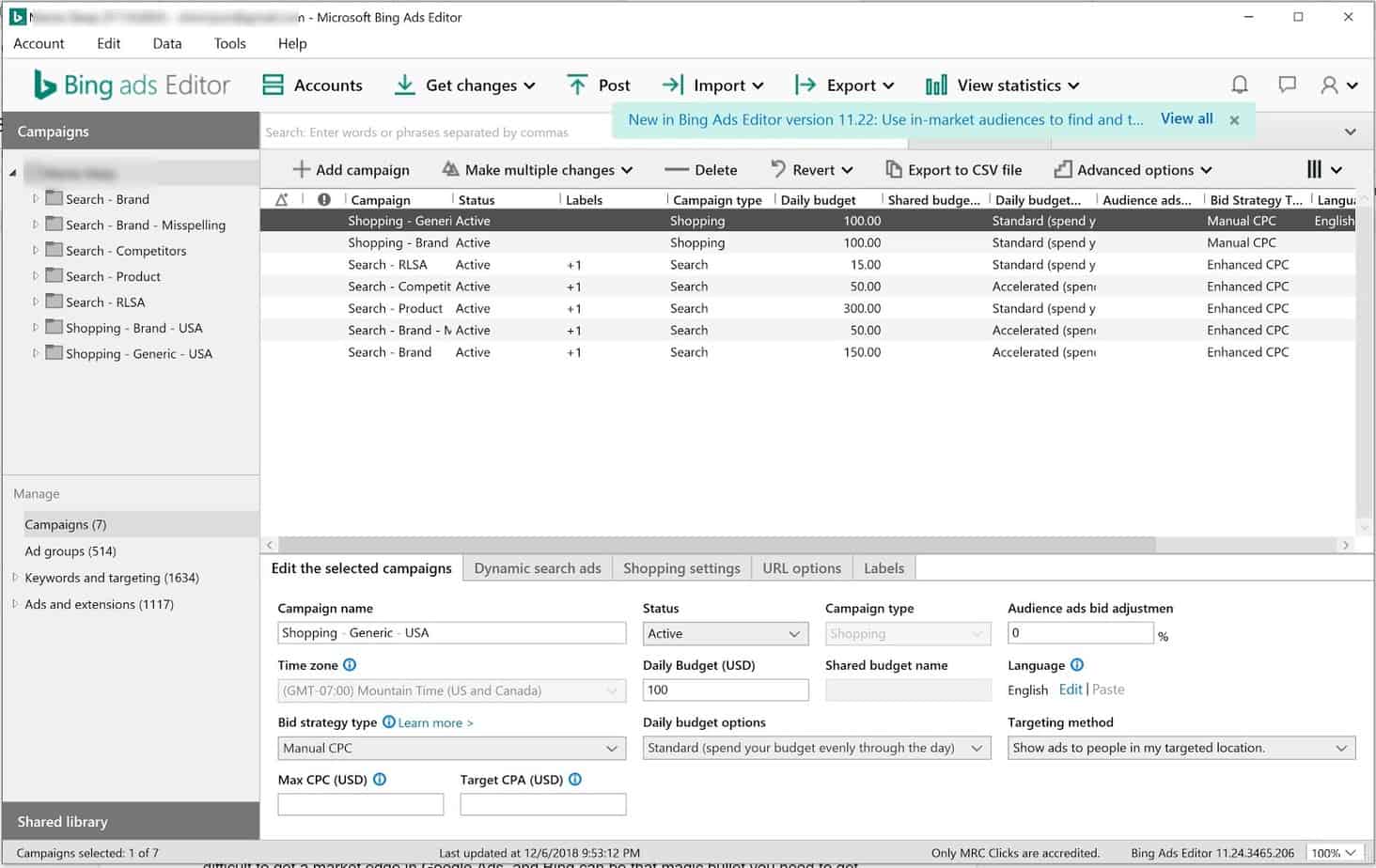Open the feedback speech bubble icon
Image resolution: width=1376 pixels, height=868 pixels.
pos(1287,85)
